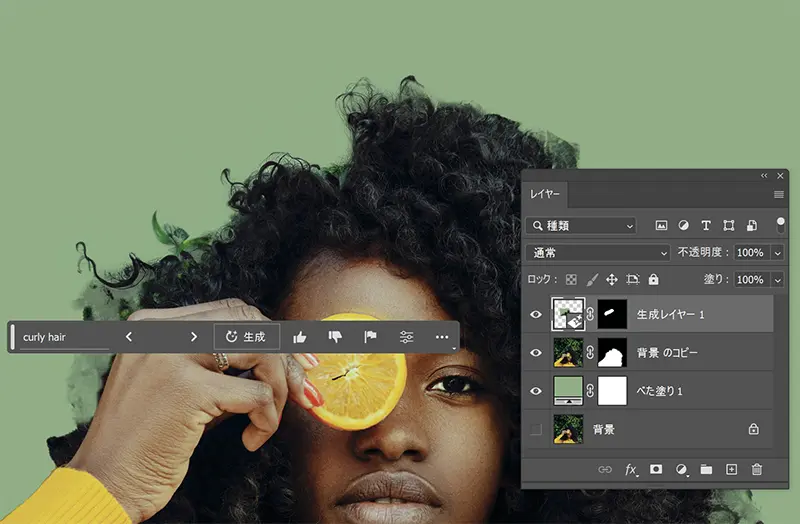Hide the 生成レイヤー 1 layer
This screenshot has width=800, height=524.
click(536, 314)
